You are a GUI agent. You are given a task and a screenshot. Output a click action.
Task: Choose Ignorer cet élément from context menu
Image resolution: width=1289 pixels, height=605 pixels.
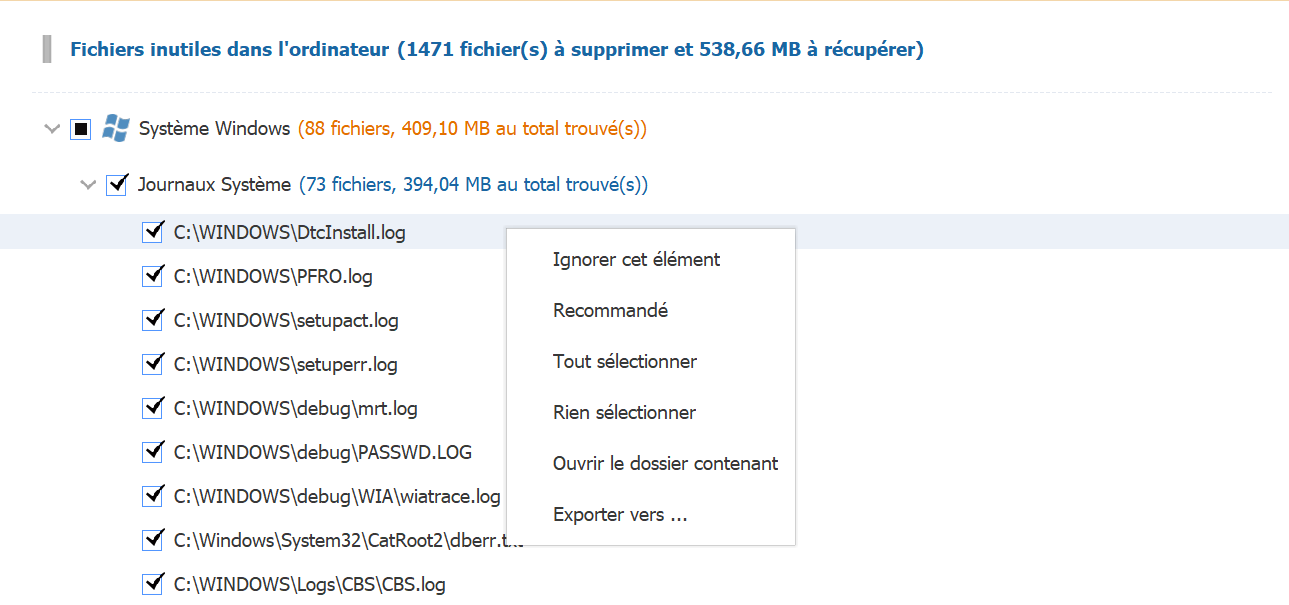(x=636, y=259)
